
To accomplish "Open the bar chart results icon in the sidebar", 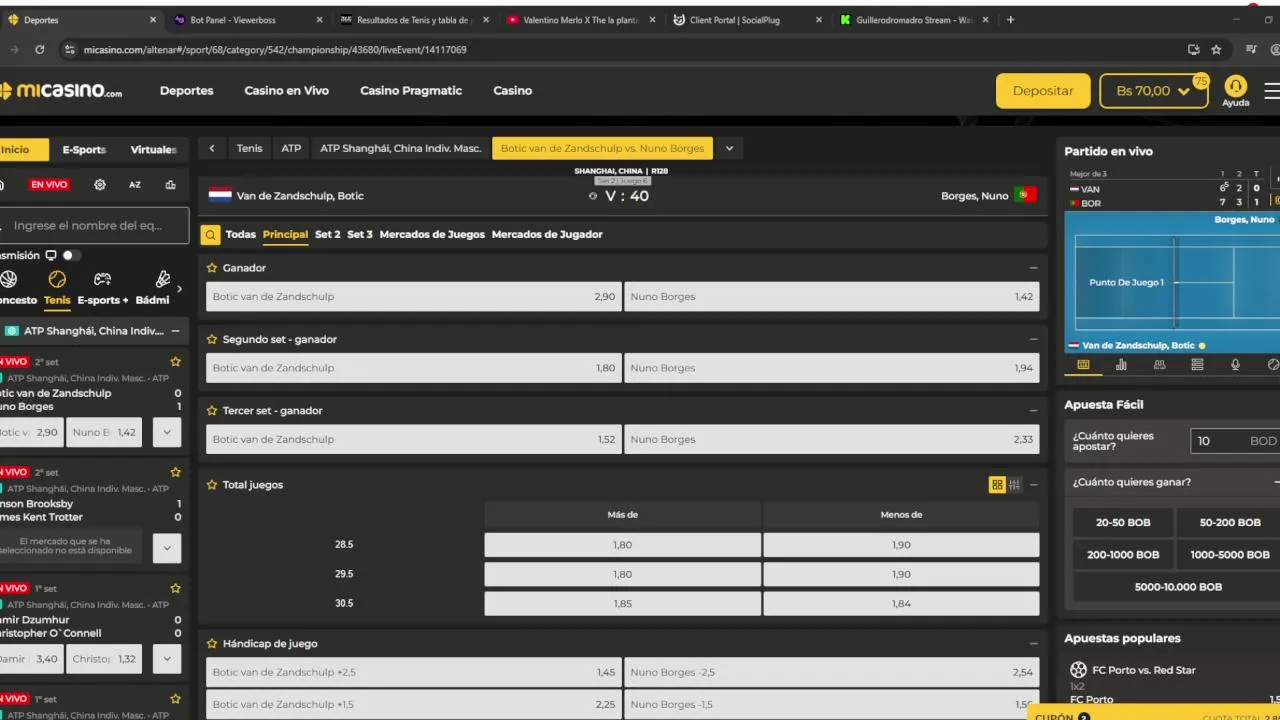I will (171, 184).
